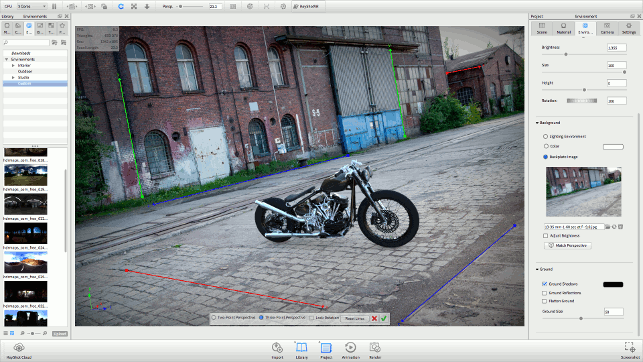The width and height of the screenshot is (643, 362).
Task: Toggle Ground Shadows checkbox
Action: click(x=545, y=284)
